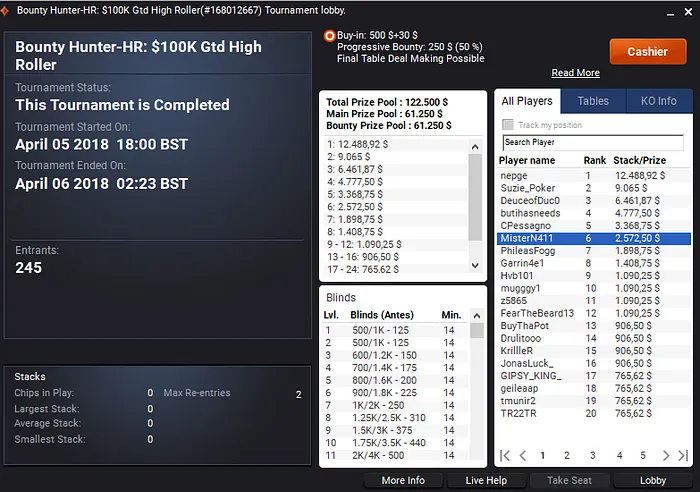The height and width of the screenshot is (492, 700).
Task: Go to next players page arrow
Action: (x=666, y=455)
